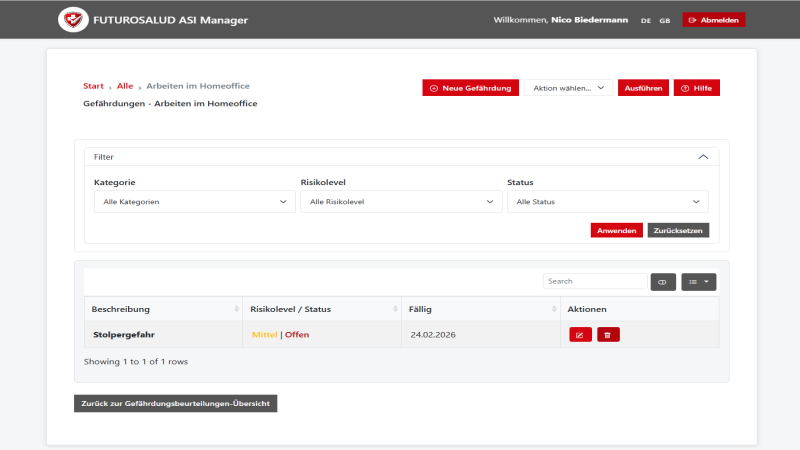
Task: Switch language to GB
Action: pos(664,20)
